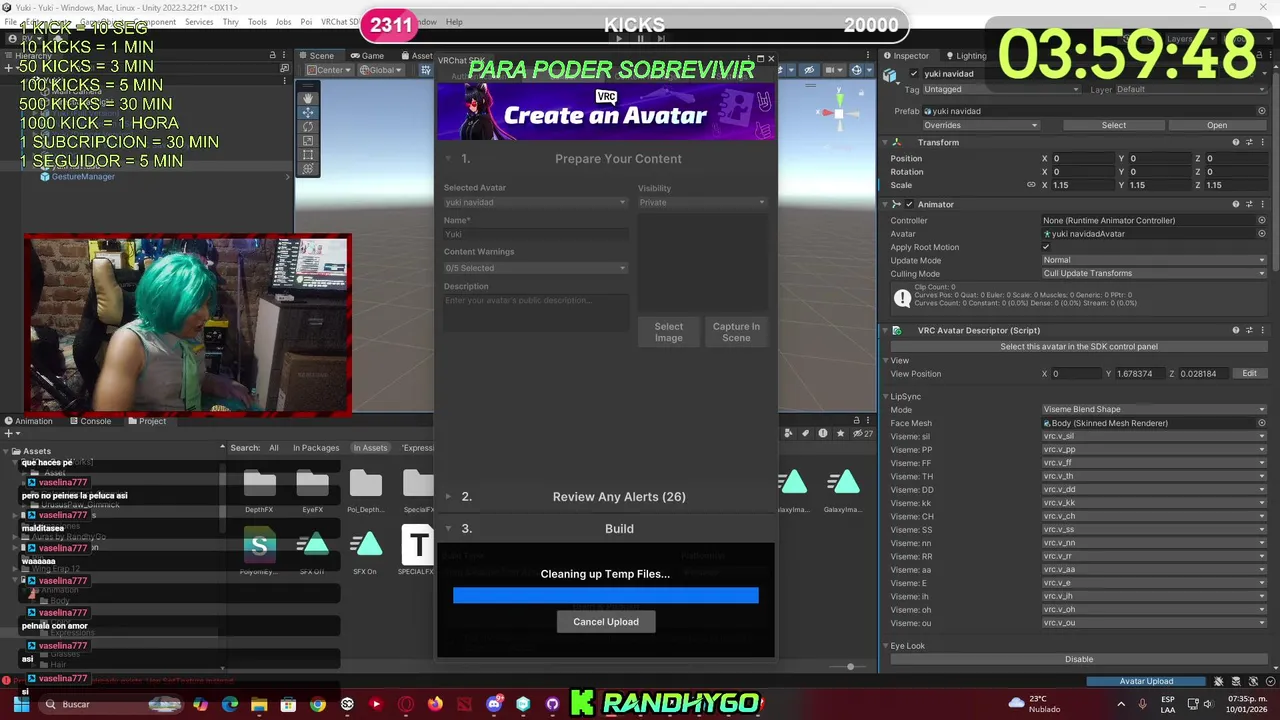
Task: Open the Jobs menu
Action: pyautogui.click(x=283, y=22)
